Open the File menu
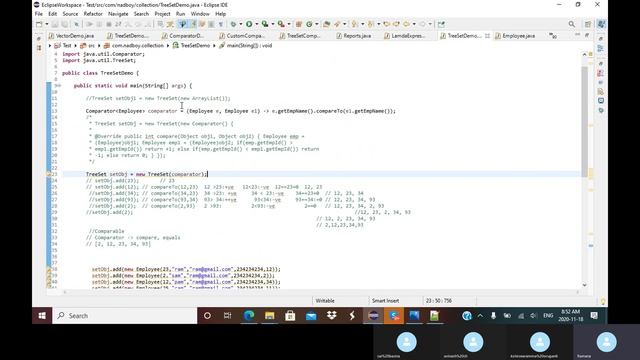Screen dimensions: 640x360 pos(39,14)
